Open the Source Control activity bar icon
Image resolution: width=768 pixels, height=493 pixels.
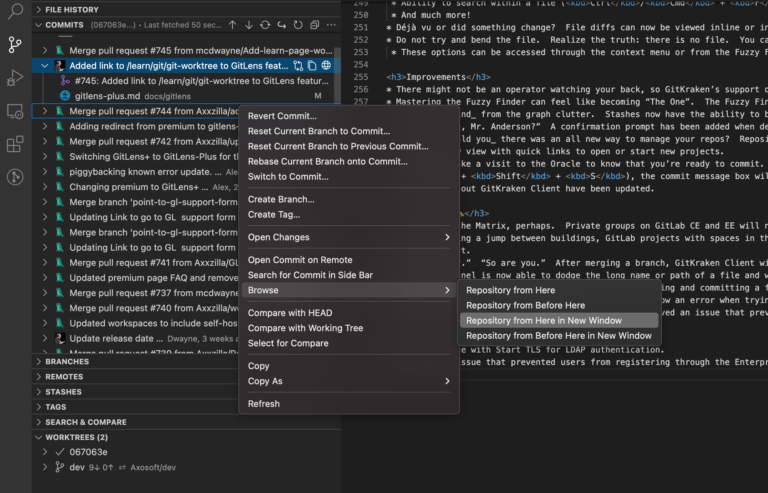point(15,44)
